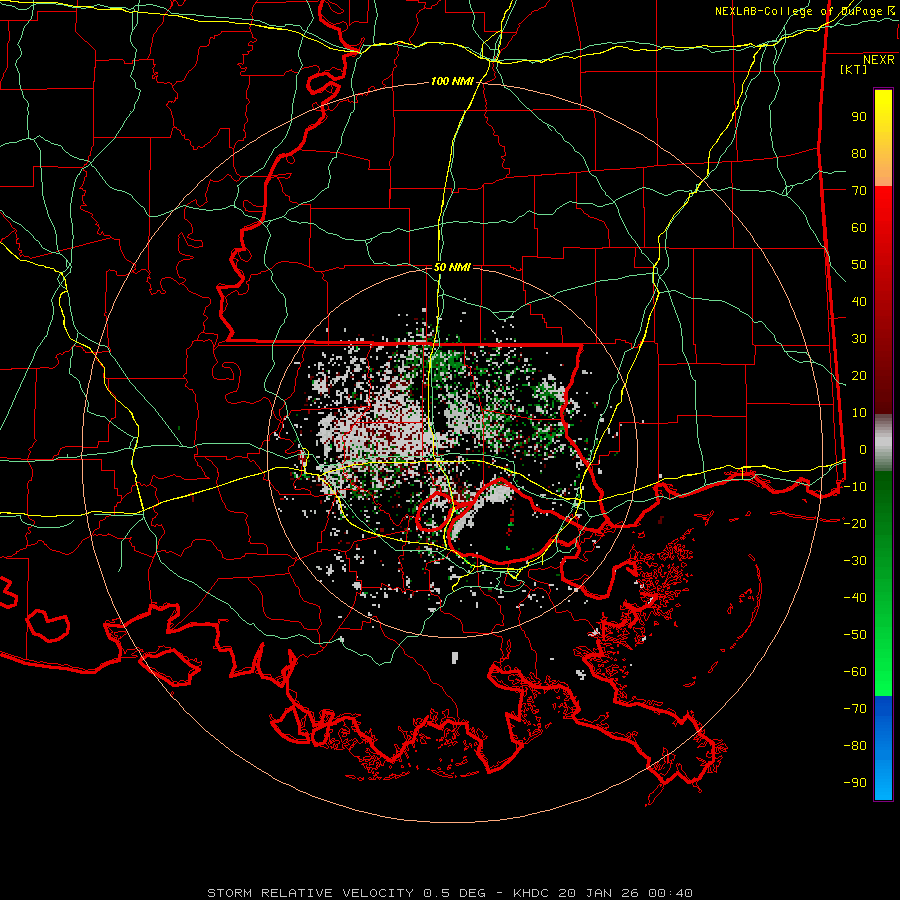
Task: Click the 60 value on the velocity scale
Action: [x=859, y=228]
